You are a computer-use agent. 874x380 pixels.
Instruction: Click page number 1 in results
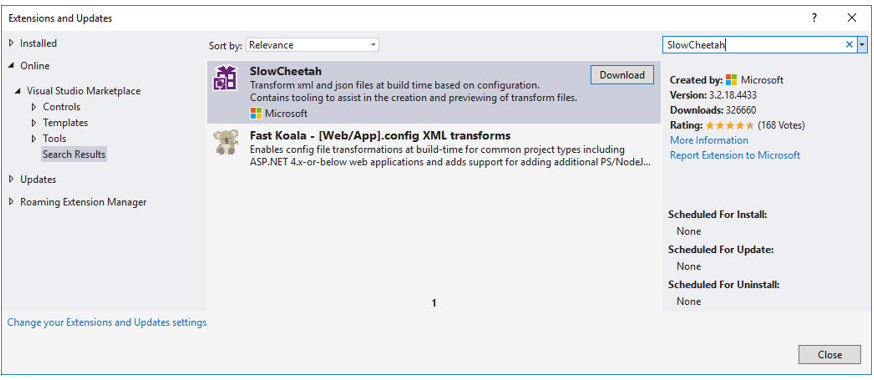click(434, 304)
